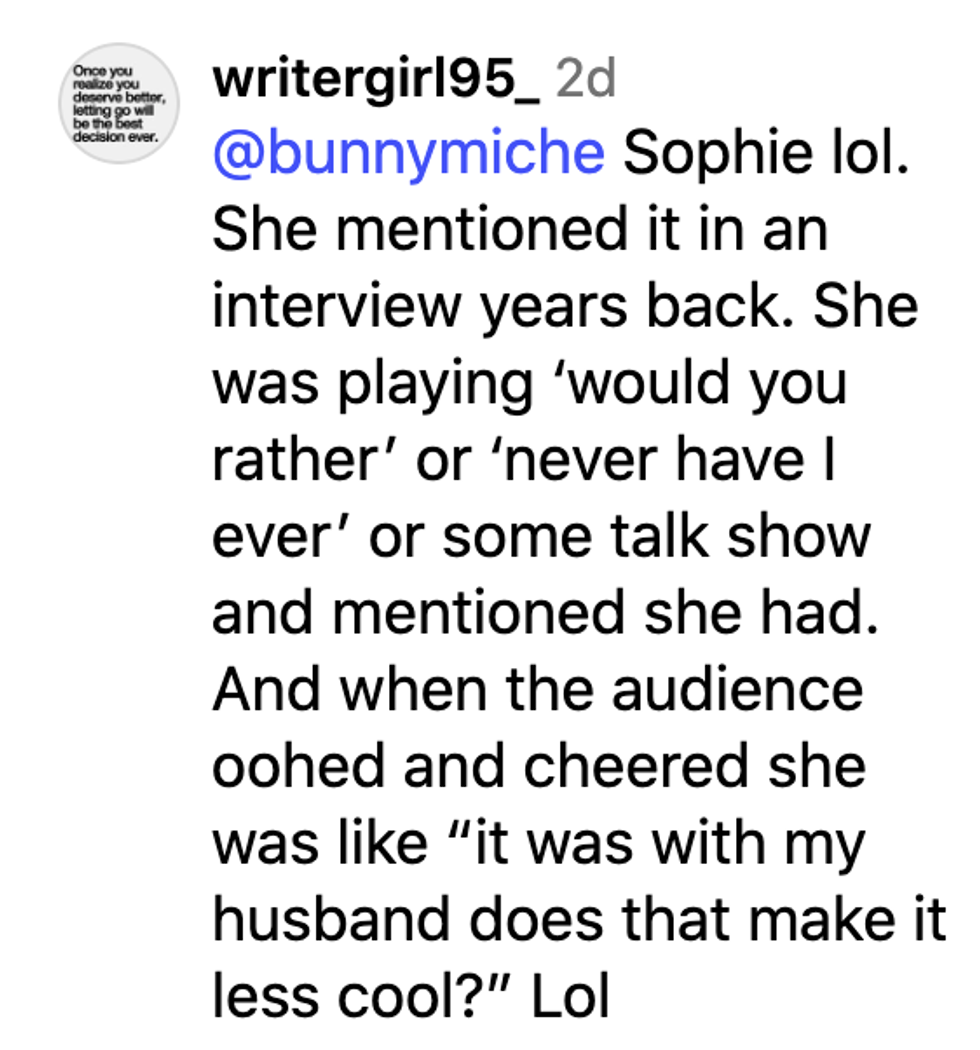Click the words "some talk show"
Image resolution: width=980 pixels, height=1050 pixels.
(657, 535)
